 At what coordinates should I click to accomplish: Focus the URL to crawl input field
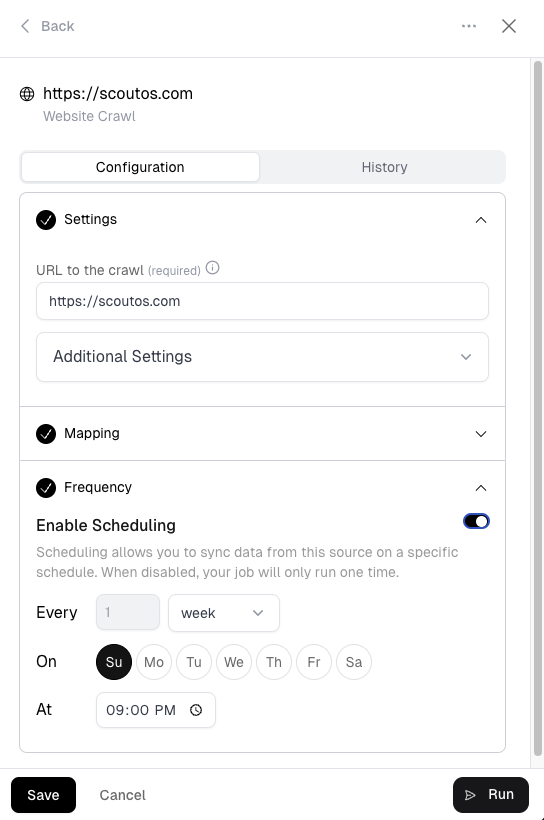click(263, 301)
